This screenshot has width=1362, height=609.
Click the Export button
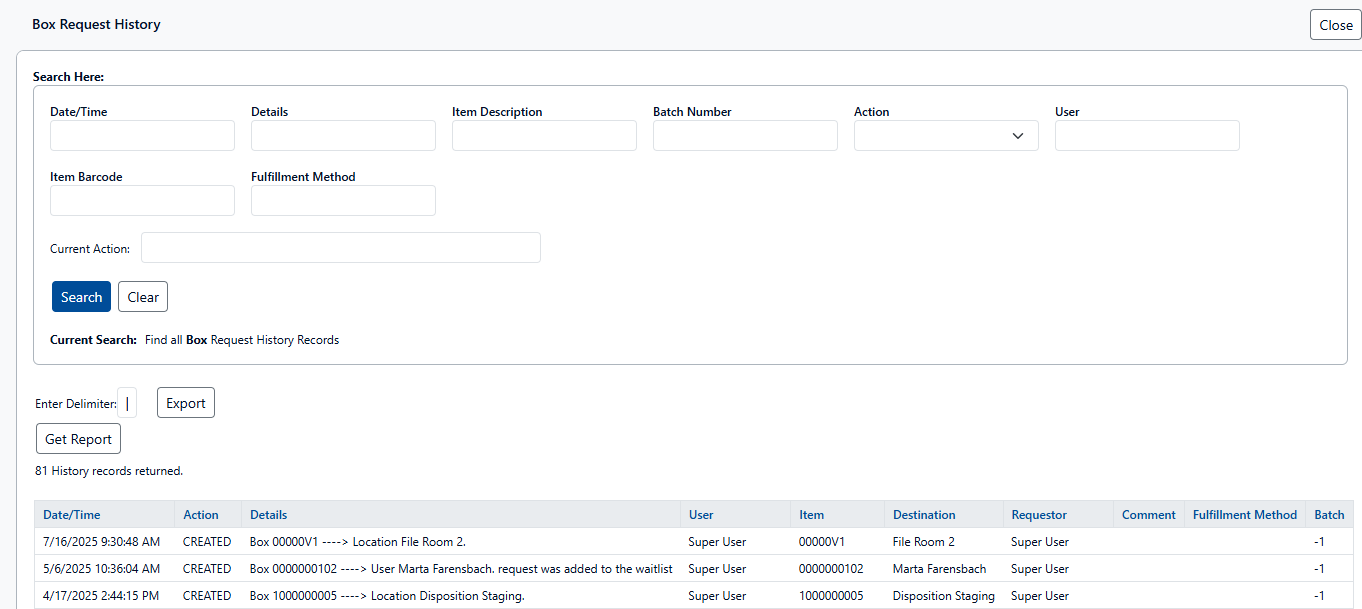click(x=185, y=403)
